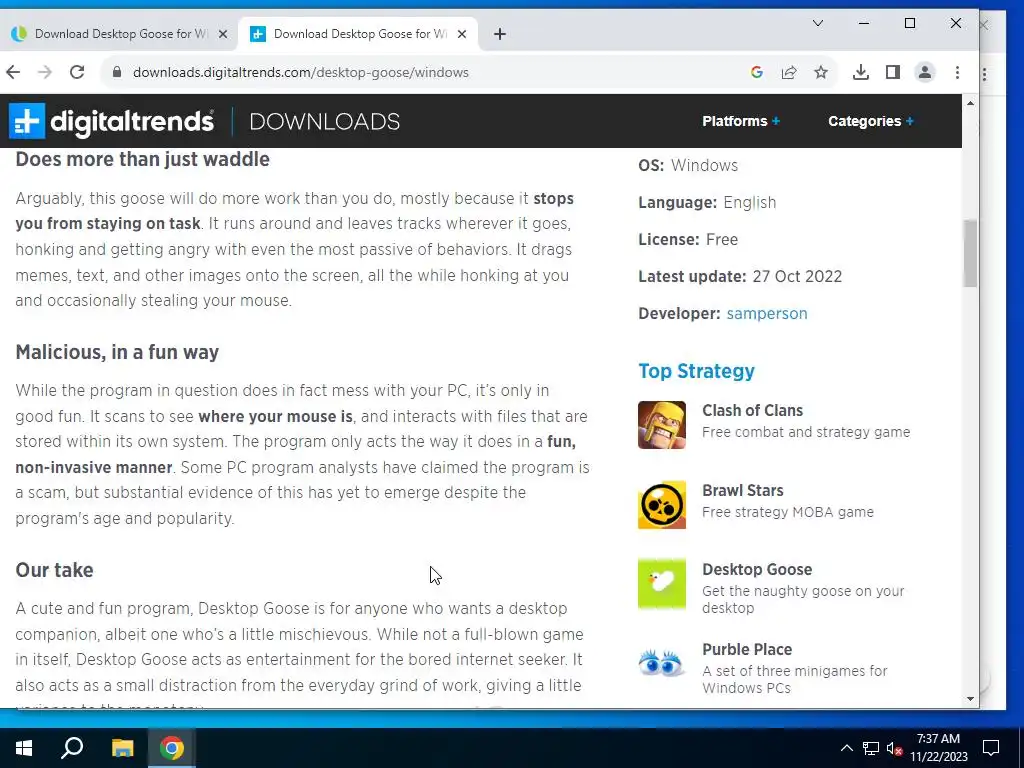Screen dimensions: 1024x768
Task: Click the vertical scrollbar thumb
Action: click(x=970, y=253)
